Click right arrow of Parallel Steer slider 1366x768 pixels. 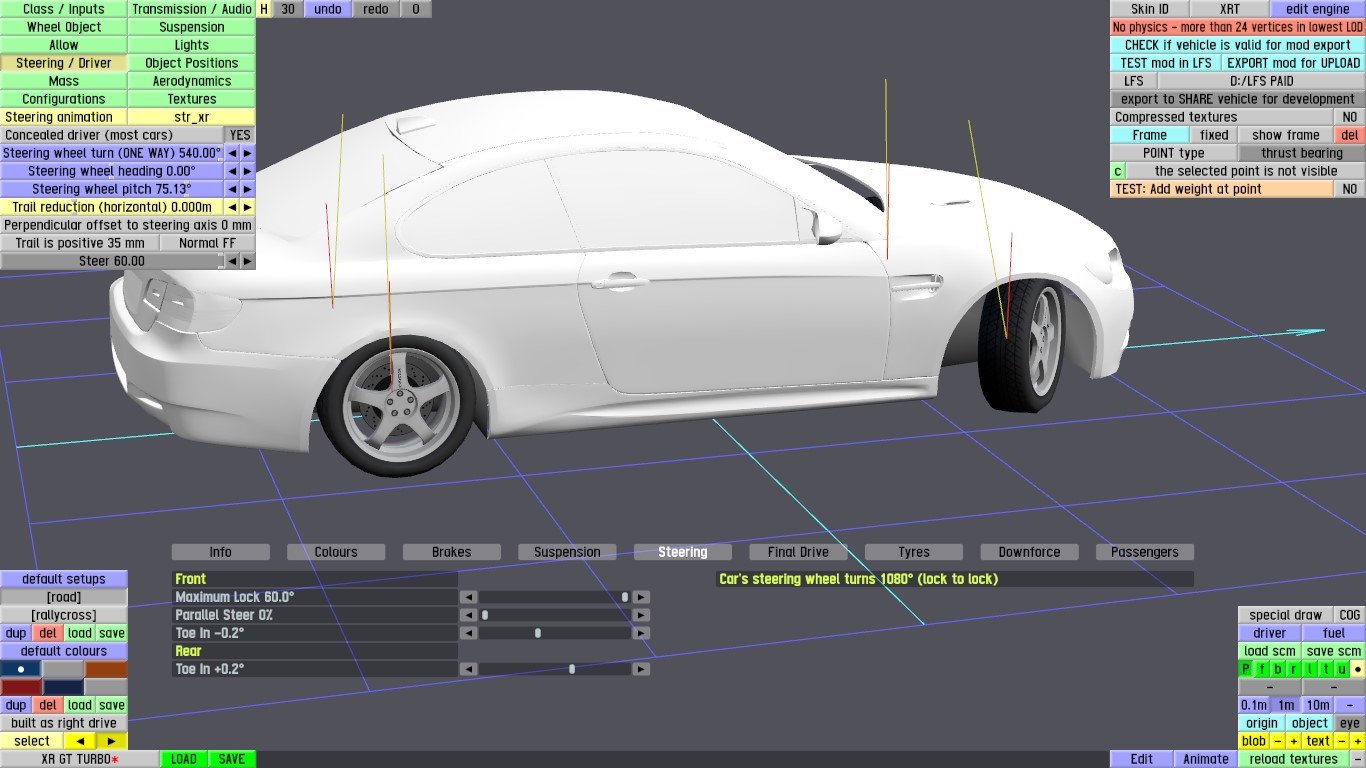[641, 615]
